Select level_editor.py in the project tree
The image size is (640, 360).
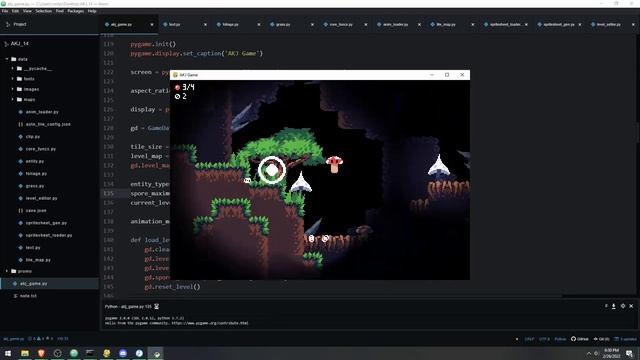pyautogui.click(x=41, y=198)
